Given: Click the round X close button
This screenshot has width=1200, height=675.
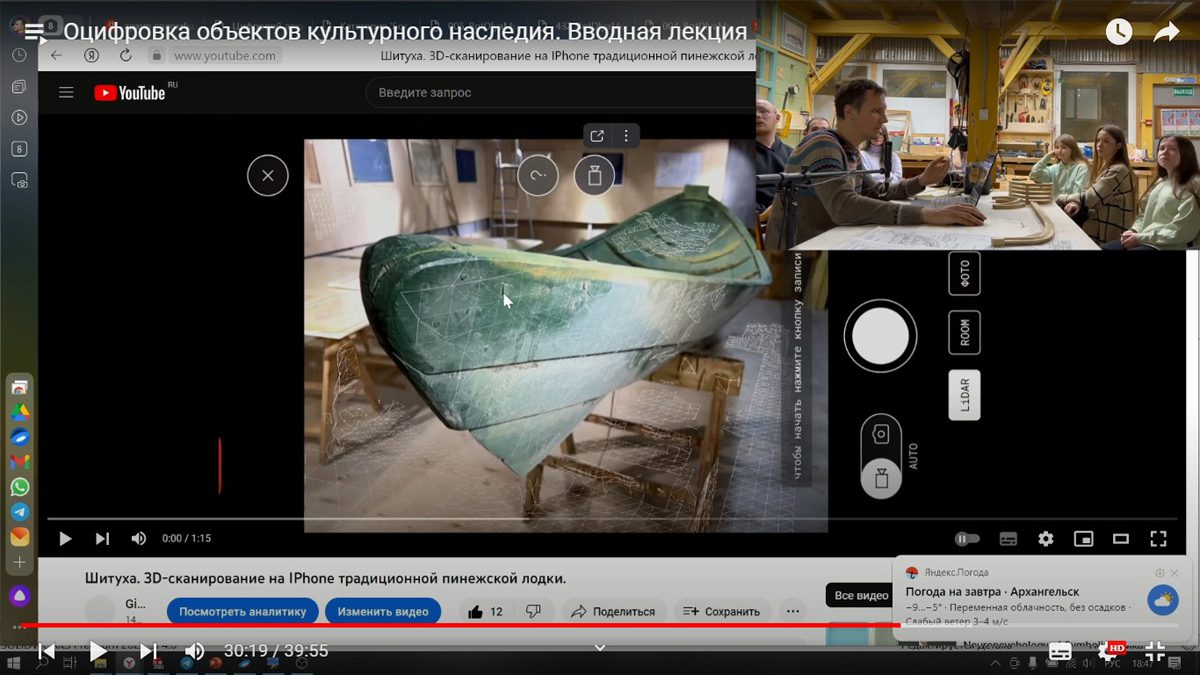Looking at the screenshot, I should tap(267, 176).
